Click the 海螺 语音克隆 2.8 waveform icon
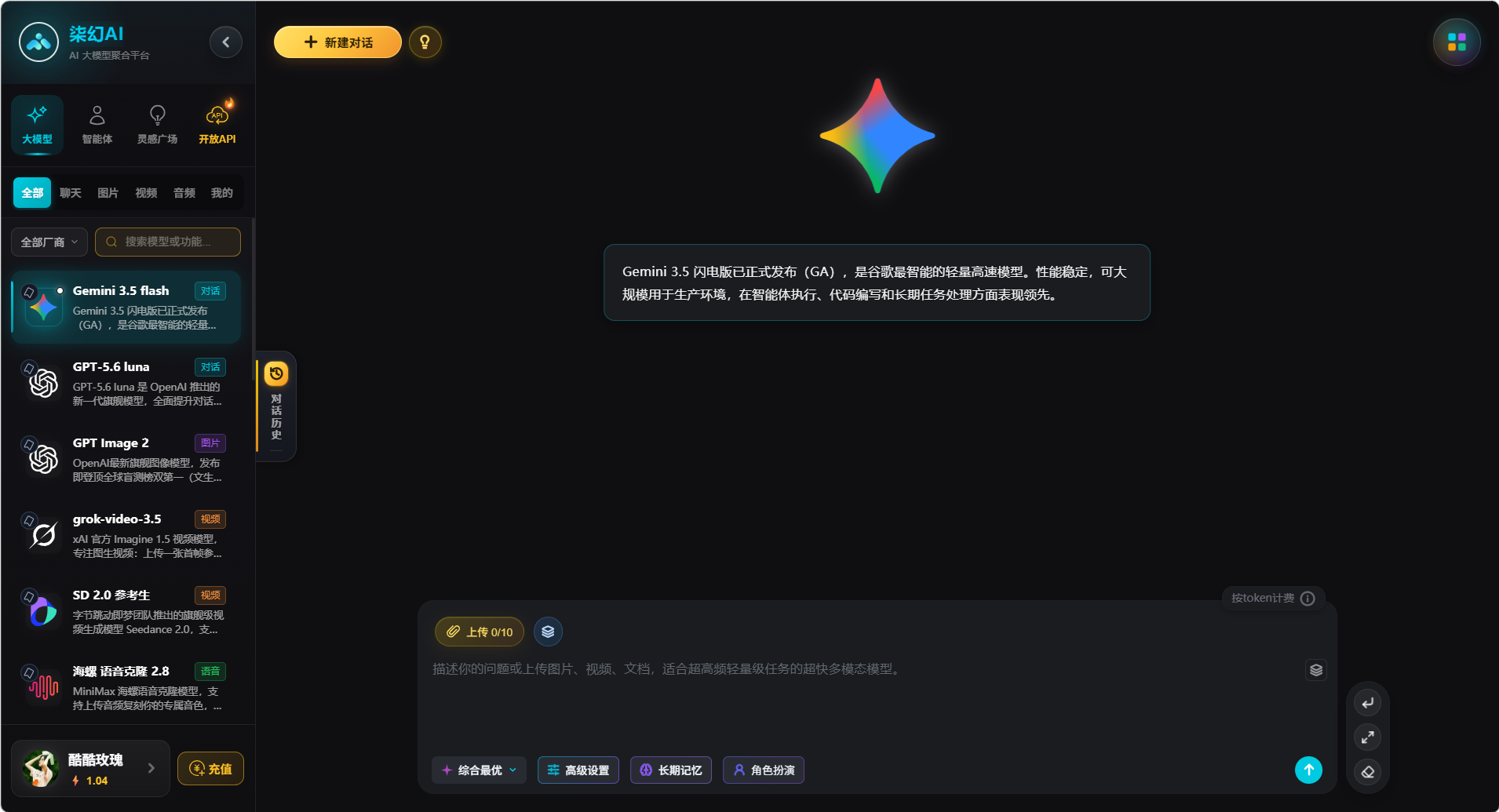Image resolution: width=1499 pixels, height=812 pixels. pyautogui.click(x=44, y=688)
